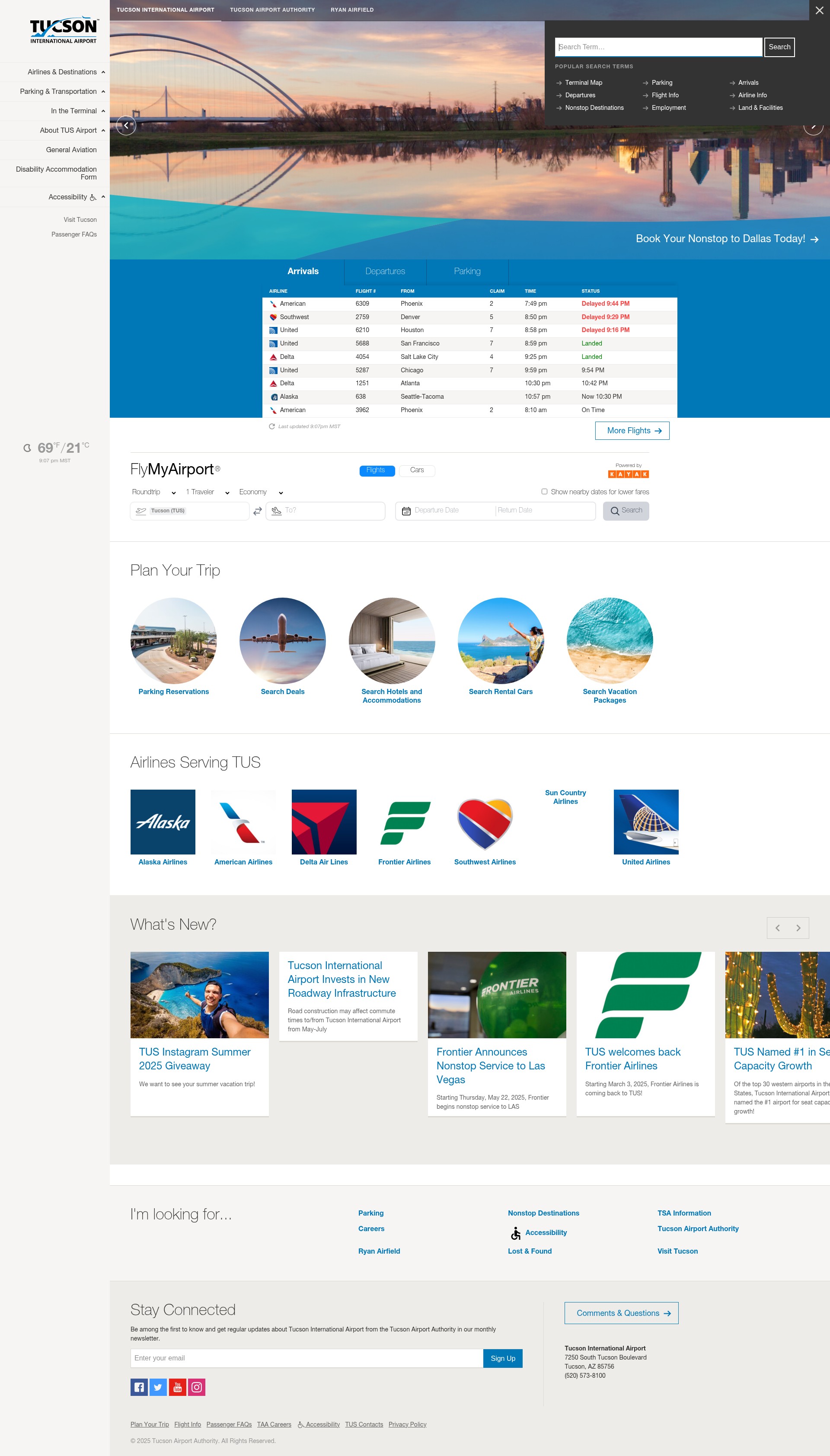
Task: Click Search Vacation Packages thumbnail
Action: [x=610, y=641]
